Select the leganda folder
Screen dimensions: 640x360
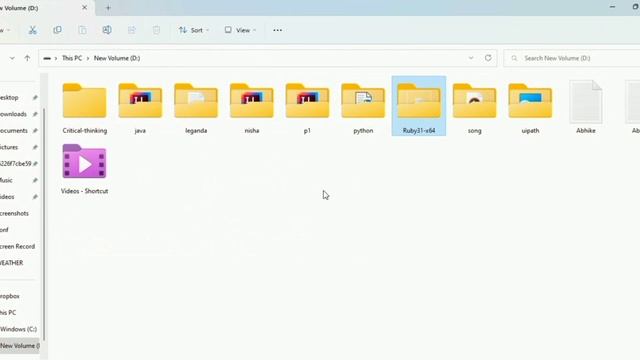[196, 107]
